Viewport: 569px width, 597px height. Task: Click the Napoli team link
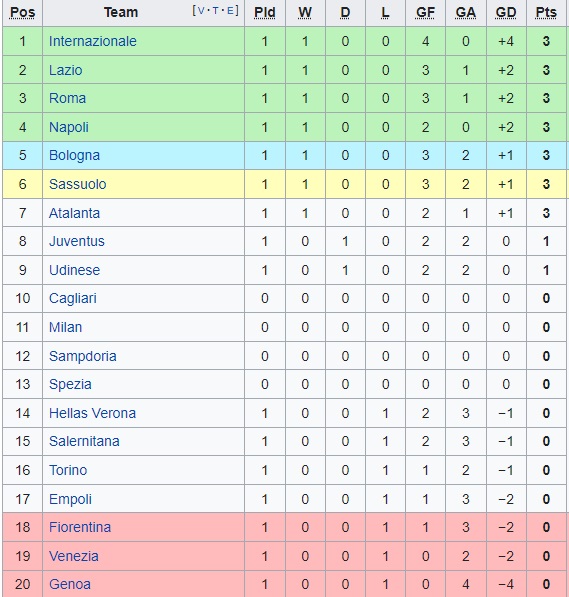coord(69,127)
